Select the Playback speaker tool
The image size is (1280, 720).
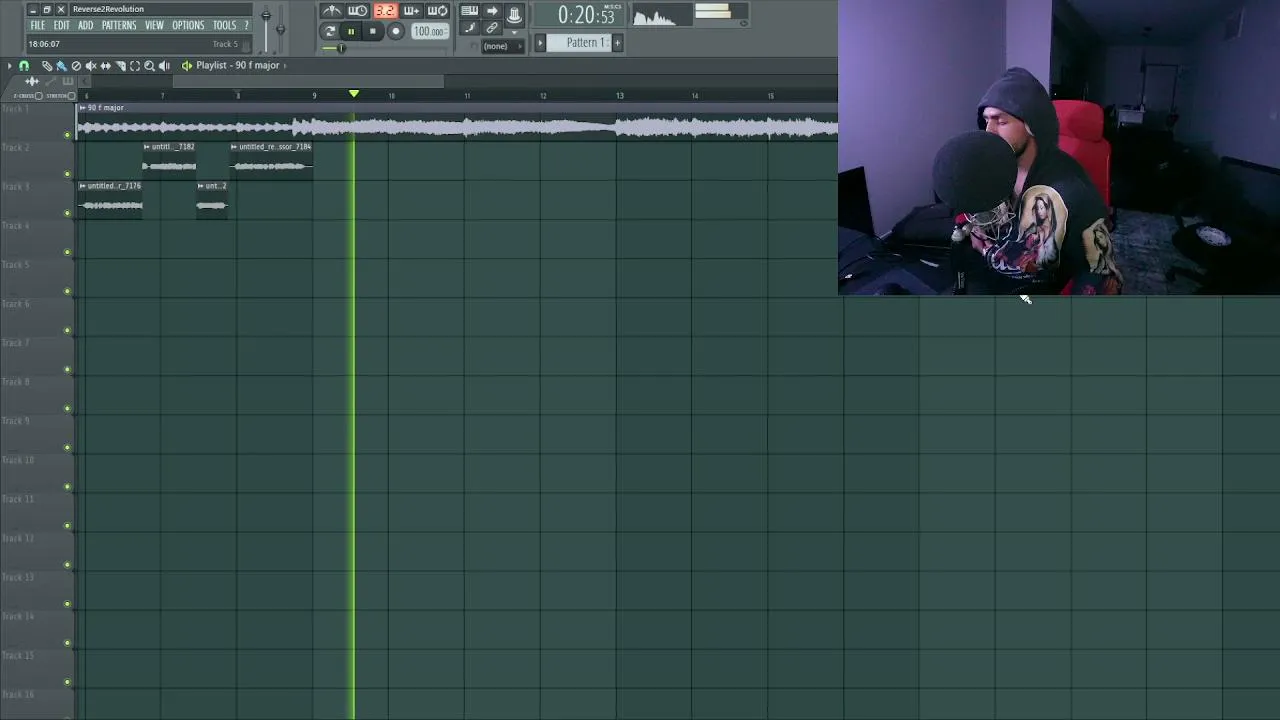tap(165, 66)
